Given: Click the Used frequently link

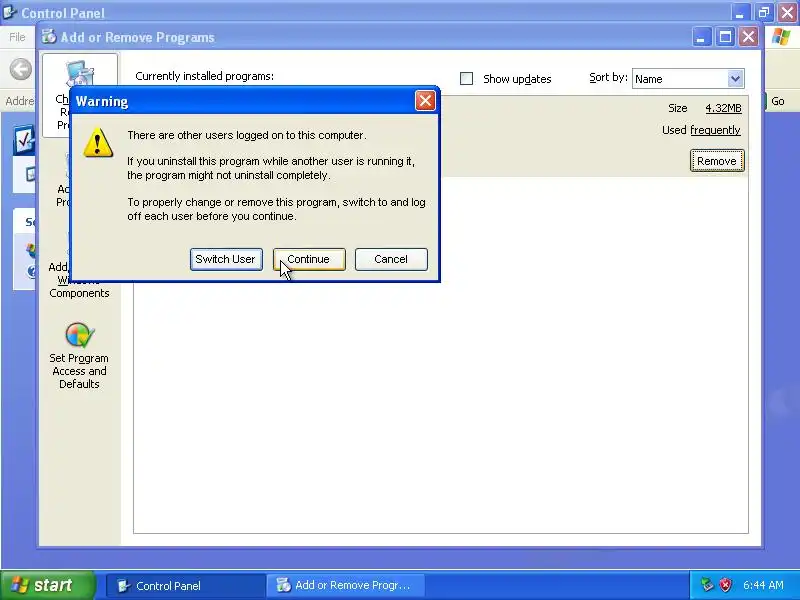Looking at the screenshot, I should pyautogui.click(x=715, y=130).
